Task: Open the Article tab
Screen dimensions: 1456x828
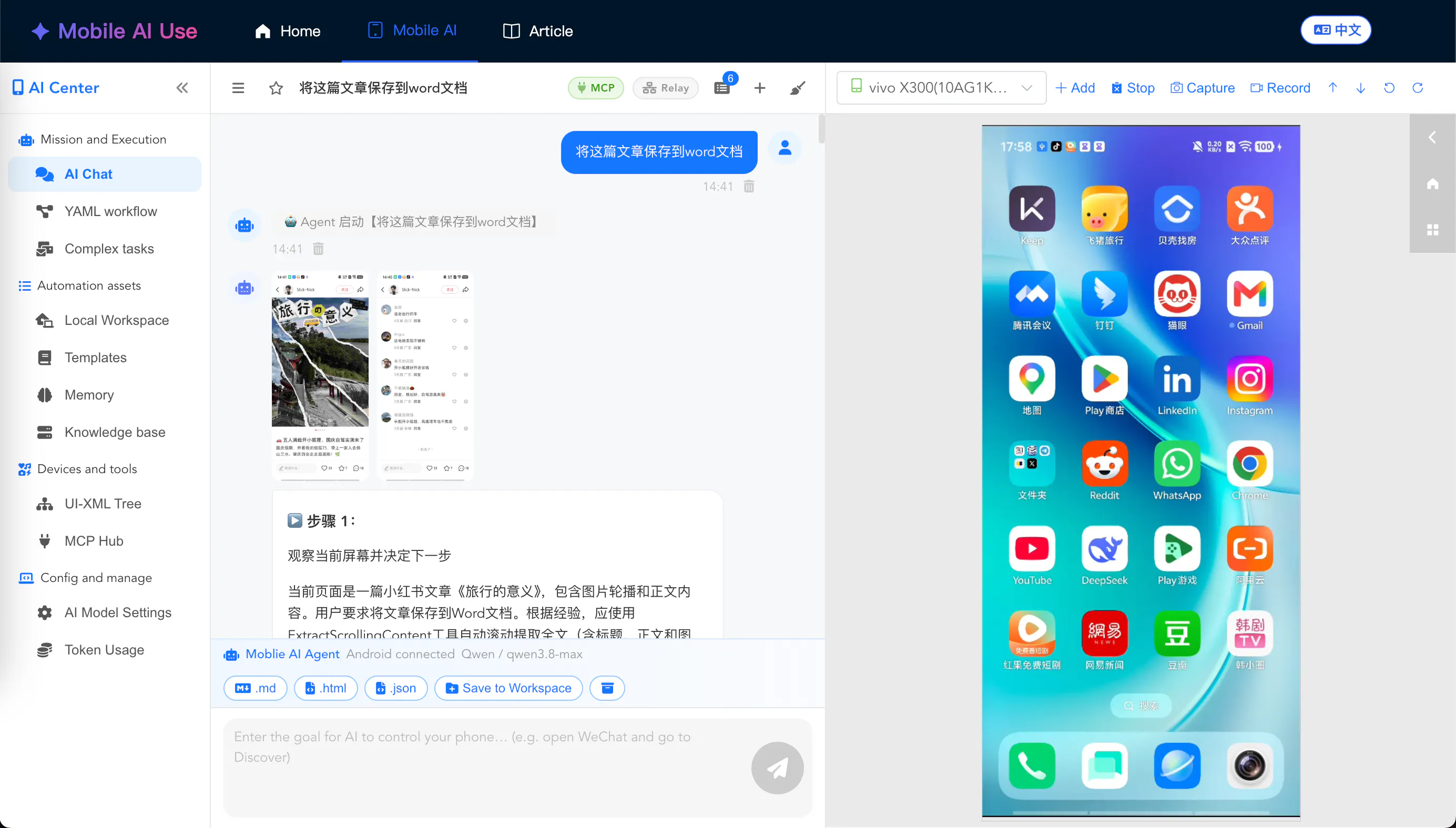Action: 537,30
